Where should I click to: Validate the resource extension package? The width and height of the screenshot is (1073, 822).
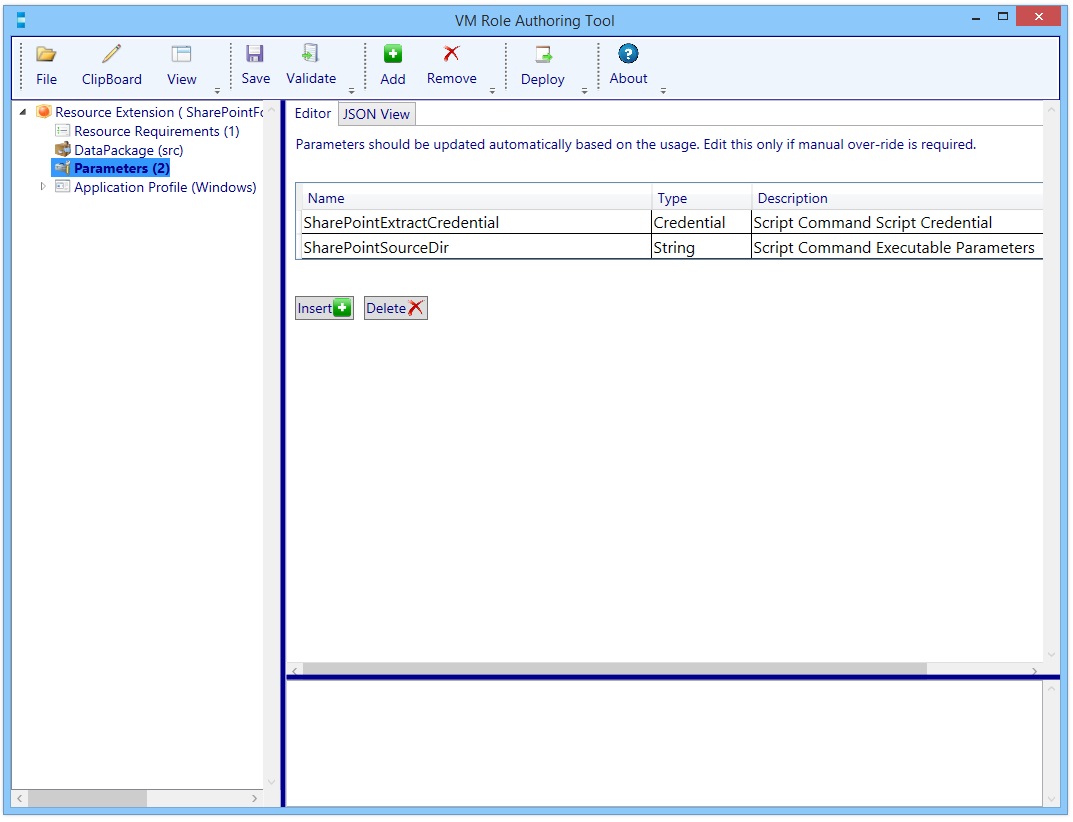tap(310, 63)
